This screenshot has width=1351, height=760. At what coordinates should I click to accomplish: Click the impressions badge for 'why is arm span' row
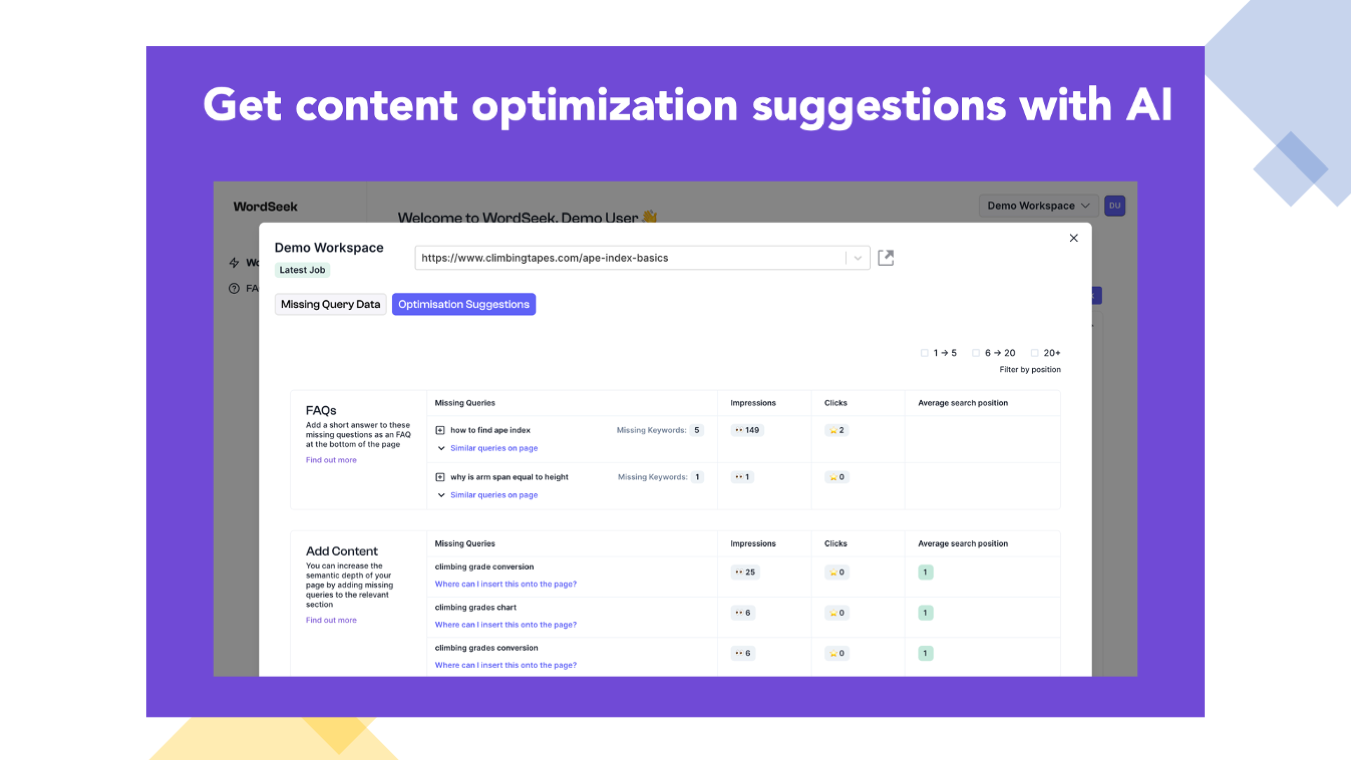742,477
